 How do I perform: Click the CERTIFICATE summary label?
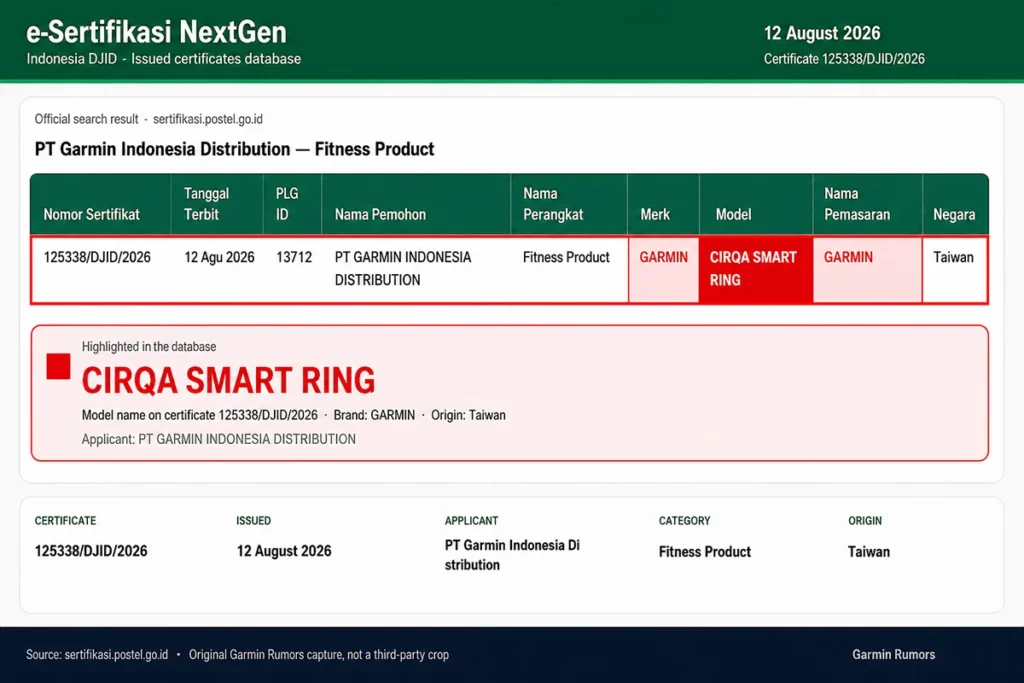(x=65, y=520)
